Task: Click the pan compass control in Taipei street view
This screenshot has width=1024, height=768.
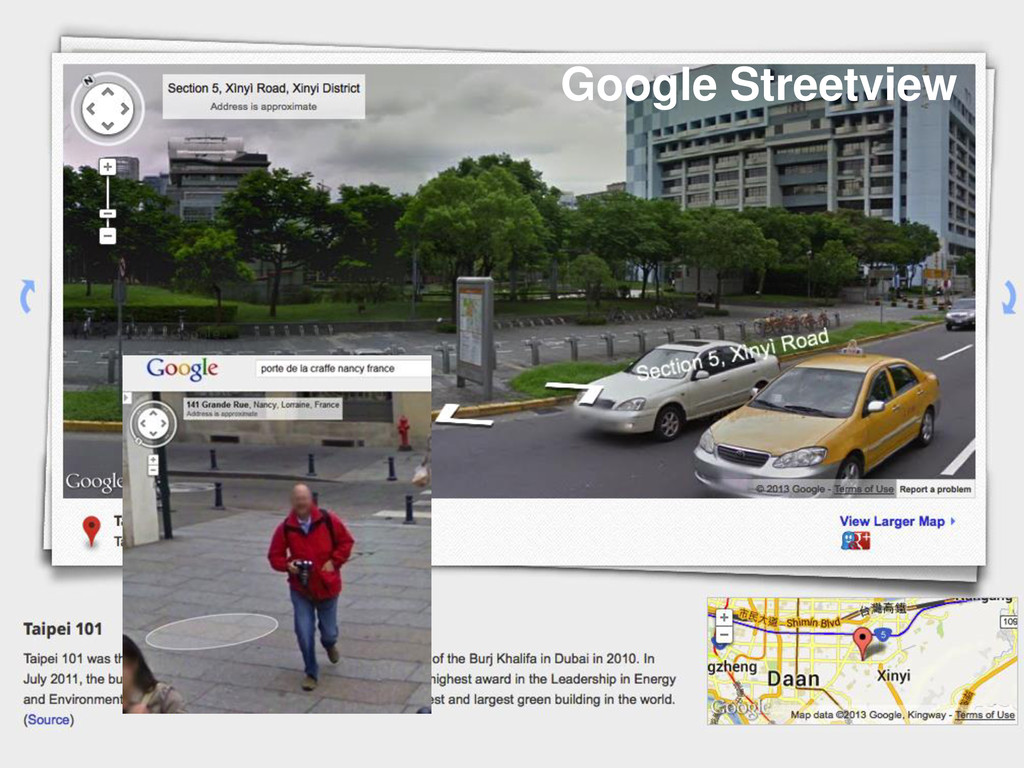Action: click(108, 109)
